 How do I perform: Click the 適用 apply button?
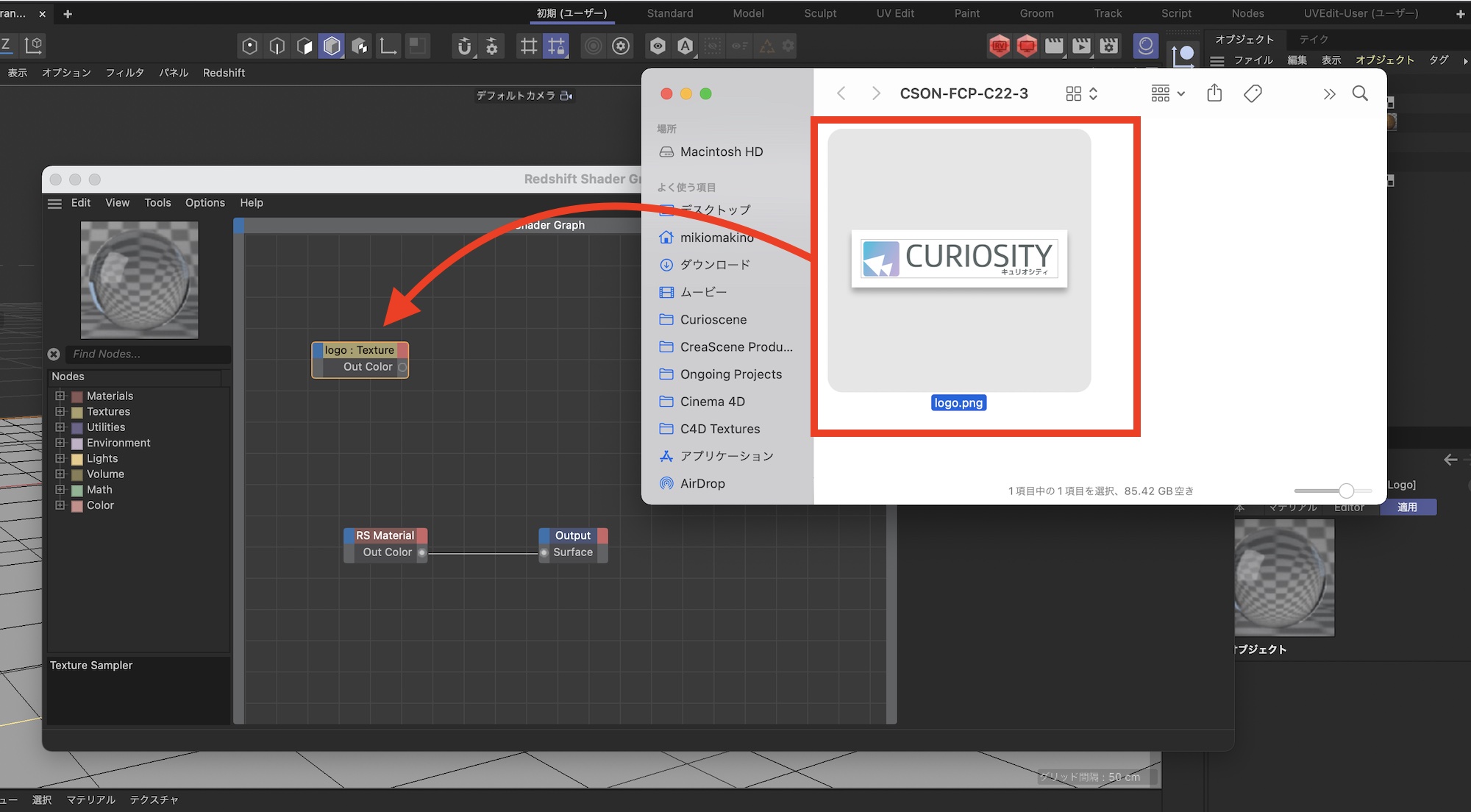(1407, 508)
